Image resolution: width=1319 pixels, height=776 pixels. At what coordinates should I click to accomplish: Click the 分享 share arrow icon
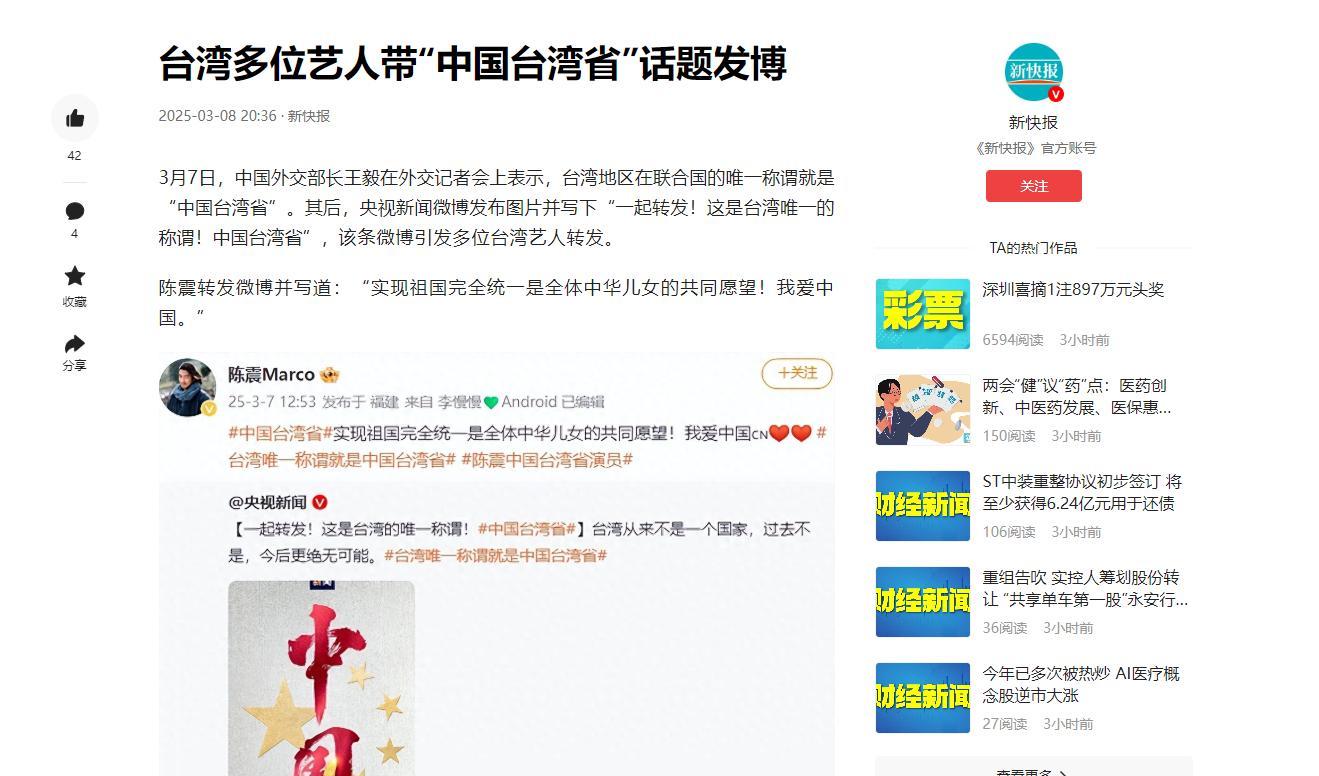(75, 344)
